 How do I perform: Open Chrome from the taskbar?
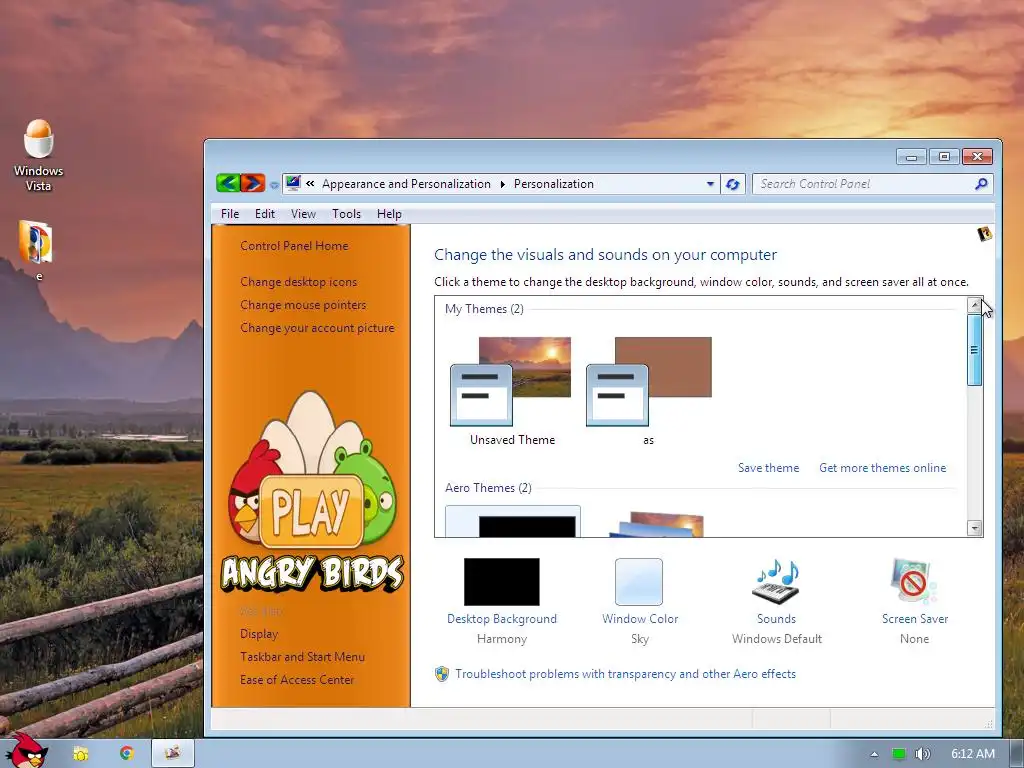(x=127, y=753)
